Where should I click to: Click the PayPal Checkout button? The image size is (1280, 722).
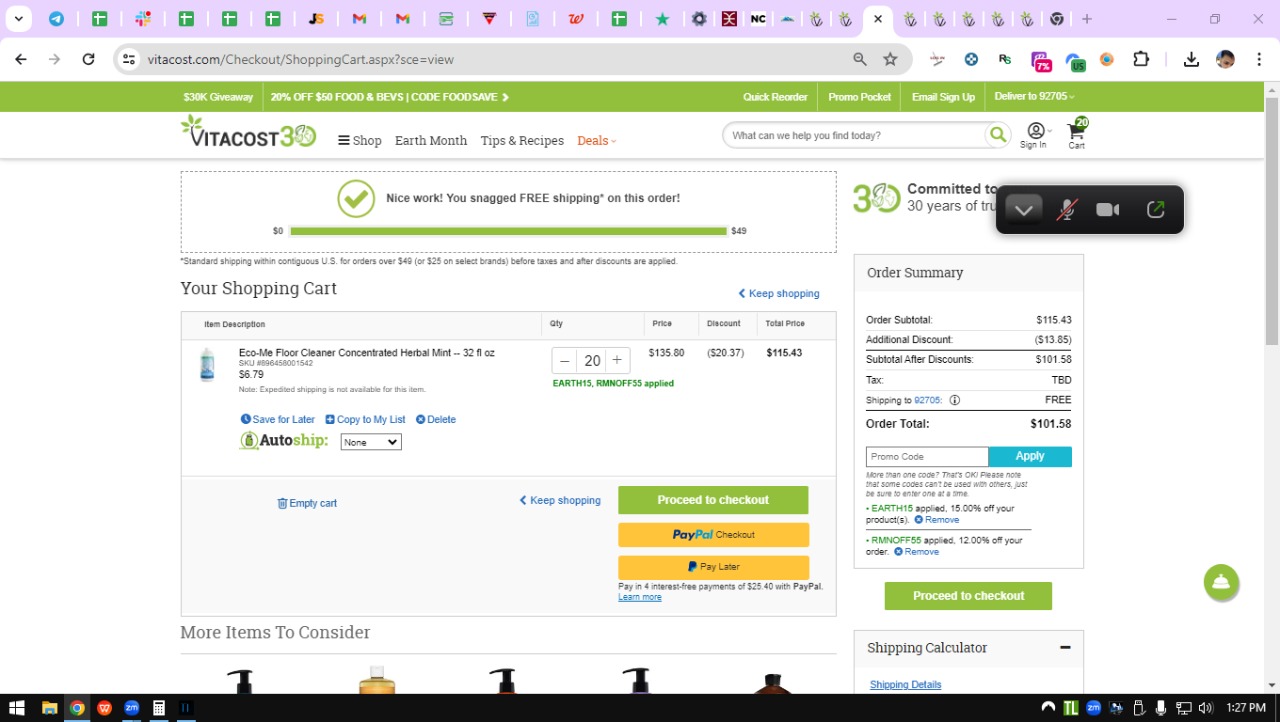(x=713, y=535)
